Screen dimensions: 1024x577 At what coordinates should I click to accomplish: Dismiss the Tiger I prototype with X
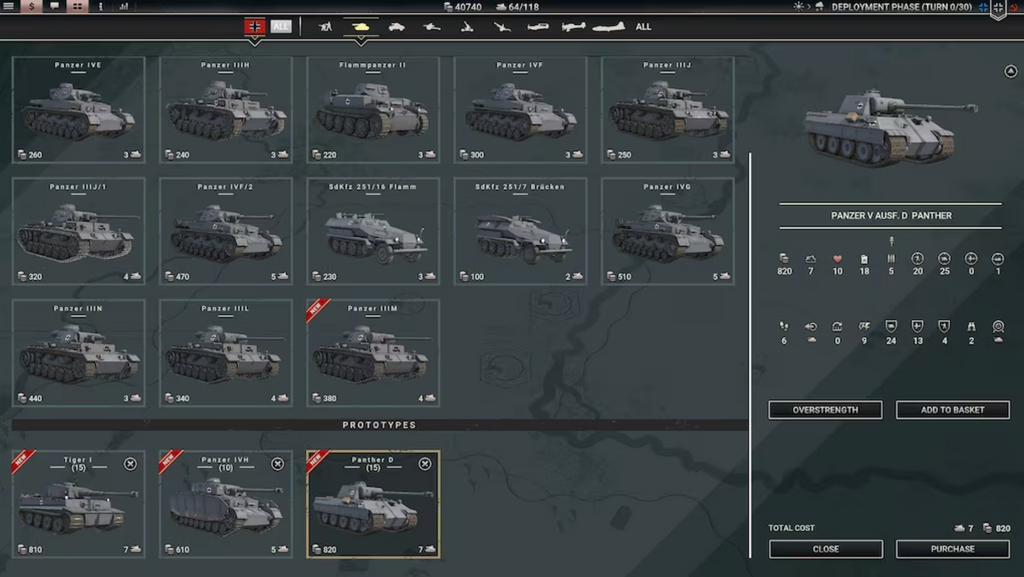click(131, 463)
